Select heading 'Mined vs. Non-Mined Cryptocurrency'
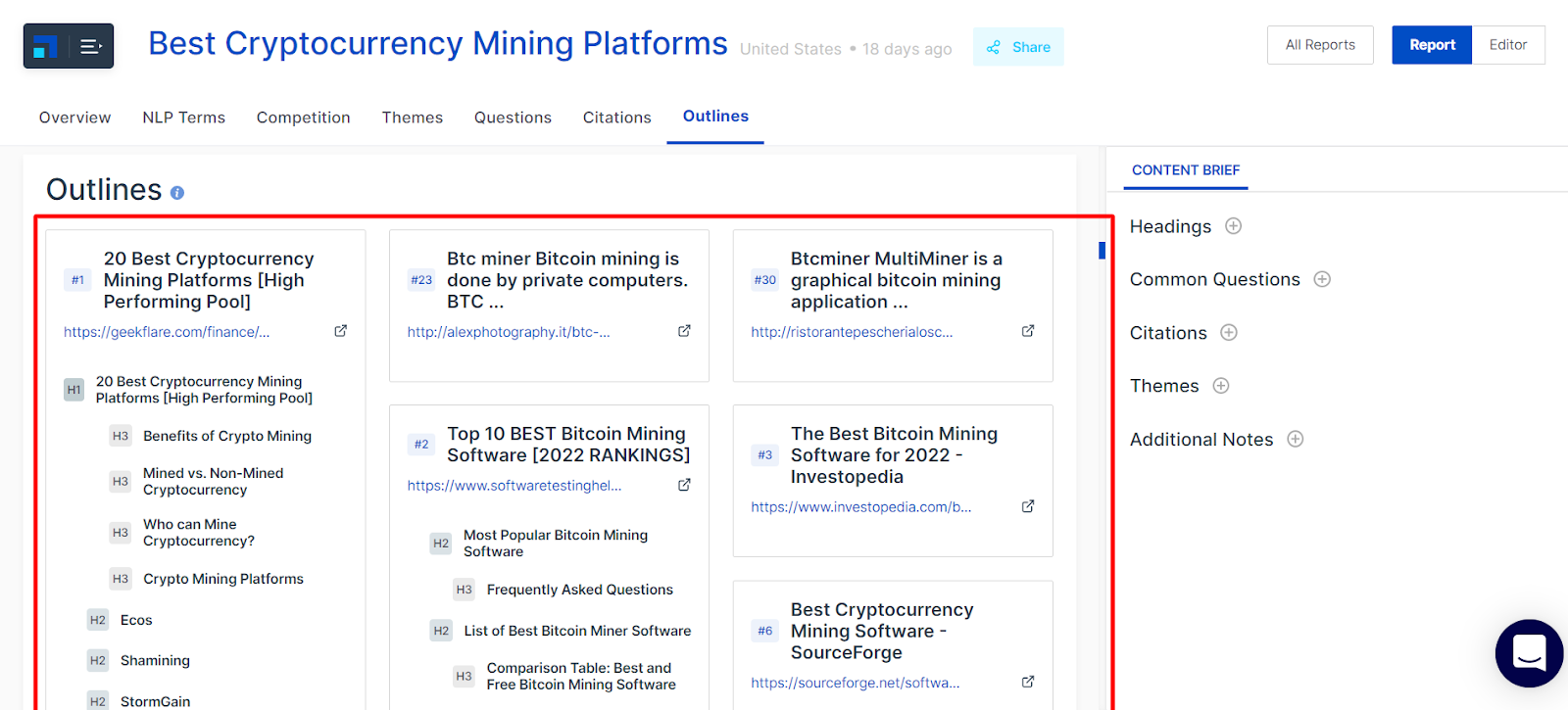The image size is (1568, 710). (214, 481)
